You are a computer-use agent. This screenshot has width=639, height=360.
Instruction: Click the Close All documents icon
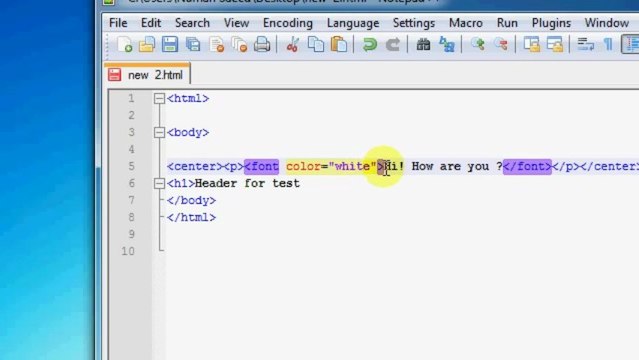240,44
